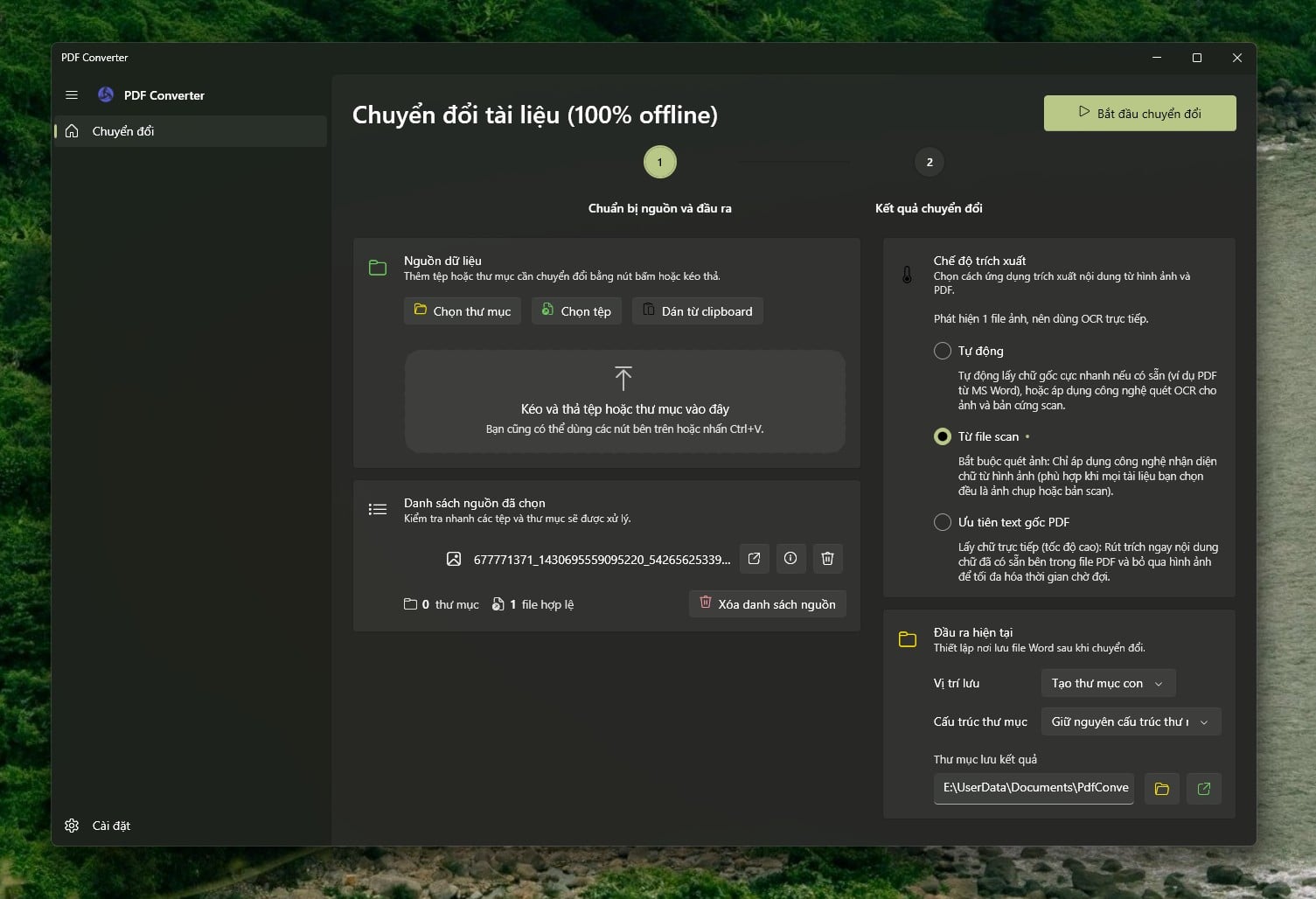
Task: Toggle the hamburger navigation menu
Action: (72, 95)
